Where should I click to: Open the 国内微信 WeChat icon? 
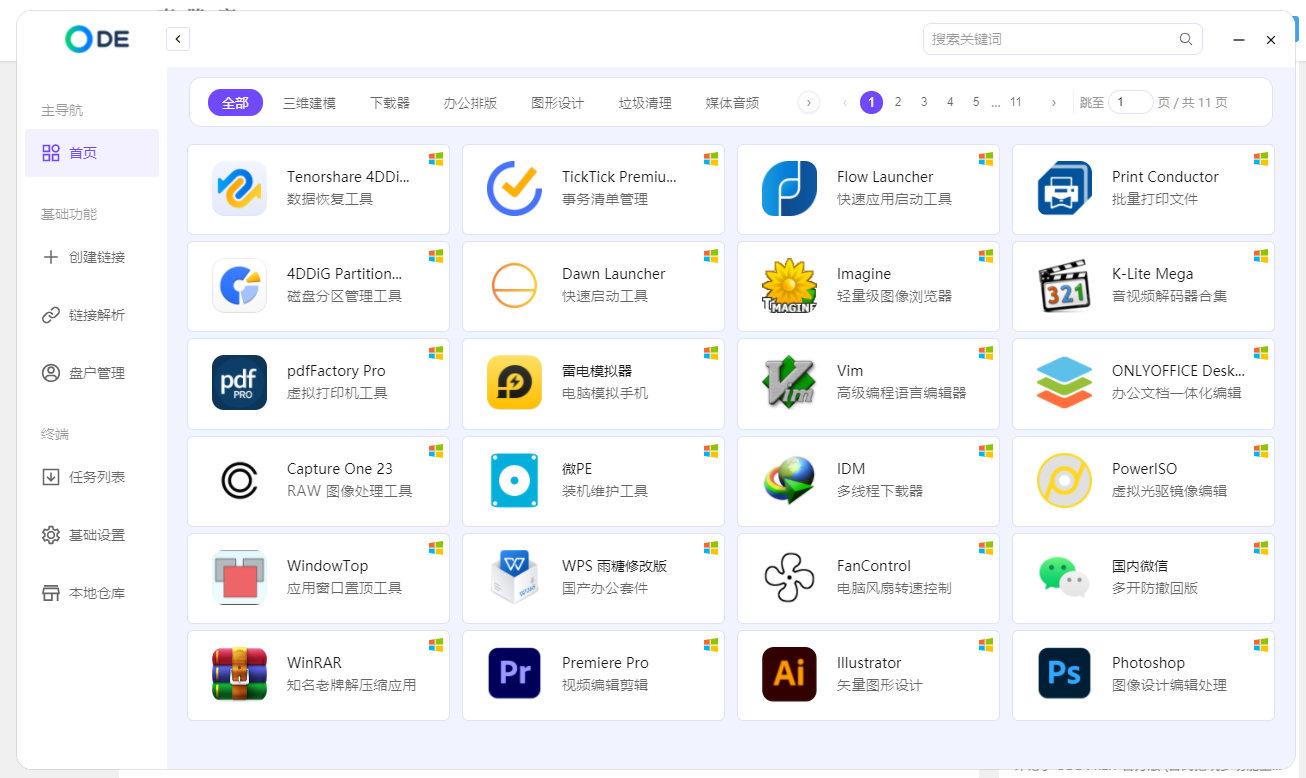point(1064,577)
